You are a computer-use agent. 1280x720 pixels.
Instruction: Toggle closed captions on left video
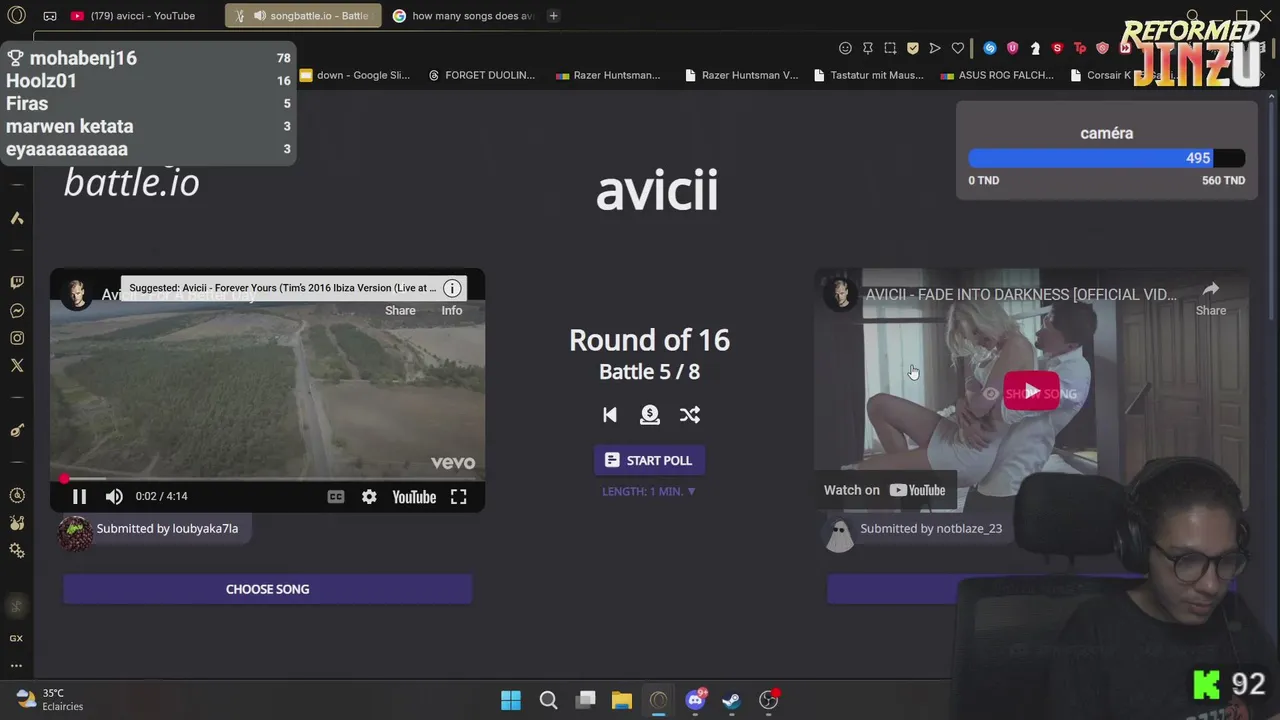point(336,497)
